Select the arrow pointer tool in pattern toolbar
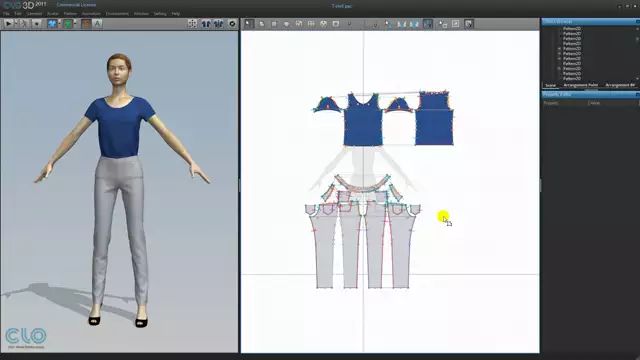This screenshot has height=360, width=640. (248, 24)
